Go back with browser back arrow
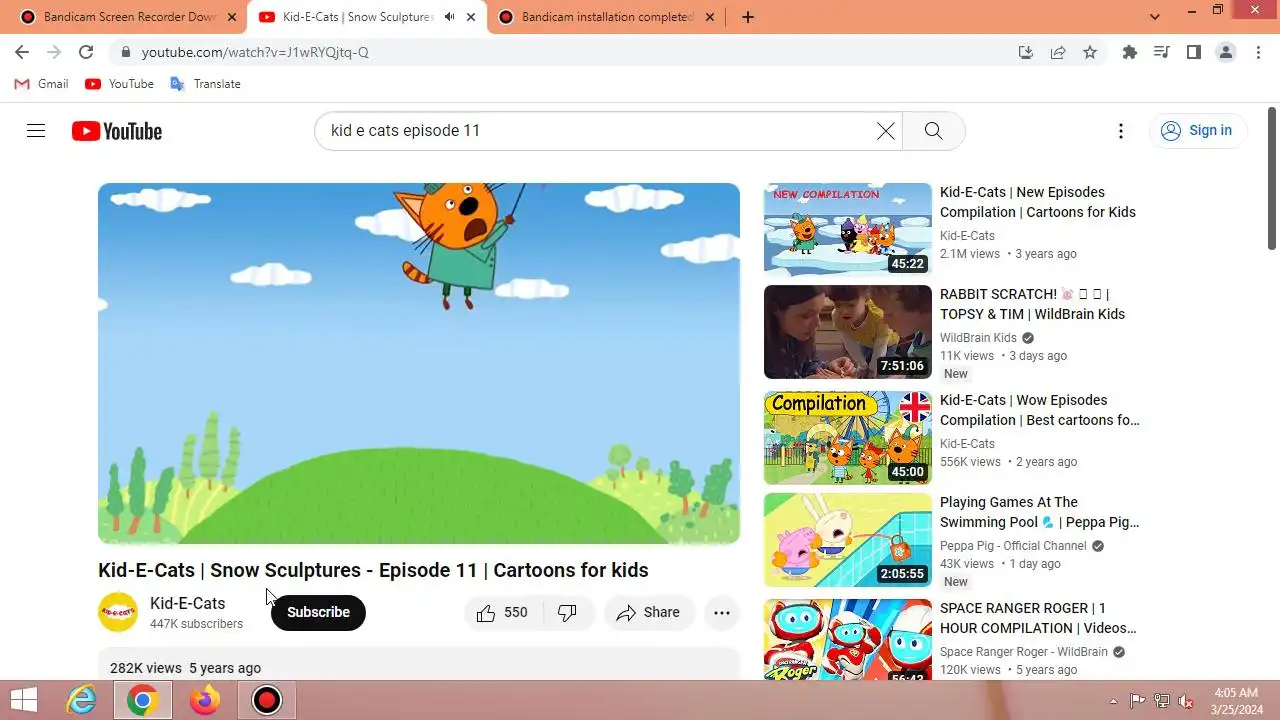 pyautogui.click(x=22, y=52)
